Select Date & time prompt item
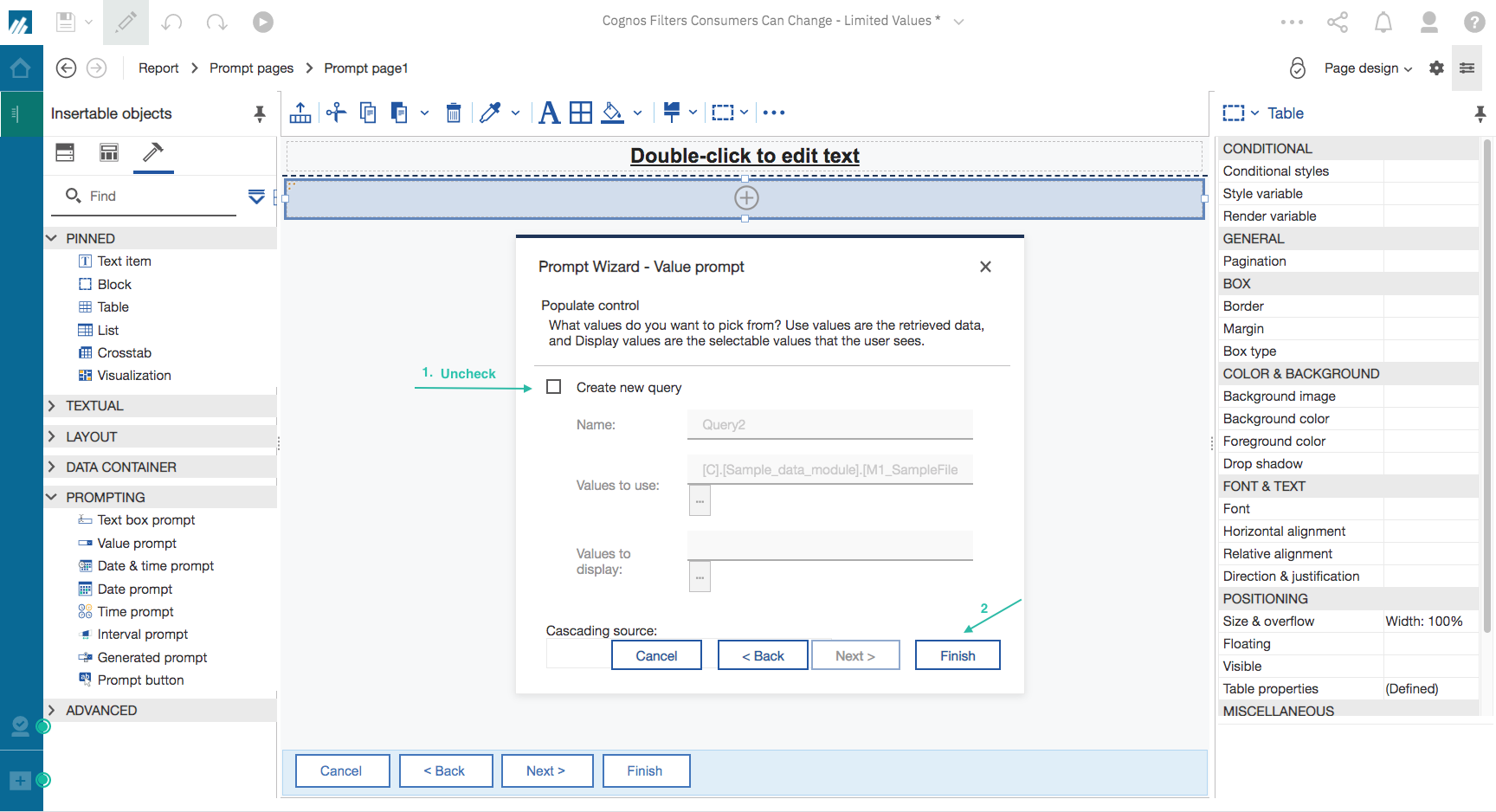 [x=146, y=566]
